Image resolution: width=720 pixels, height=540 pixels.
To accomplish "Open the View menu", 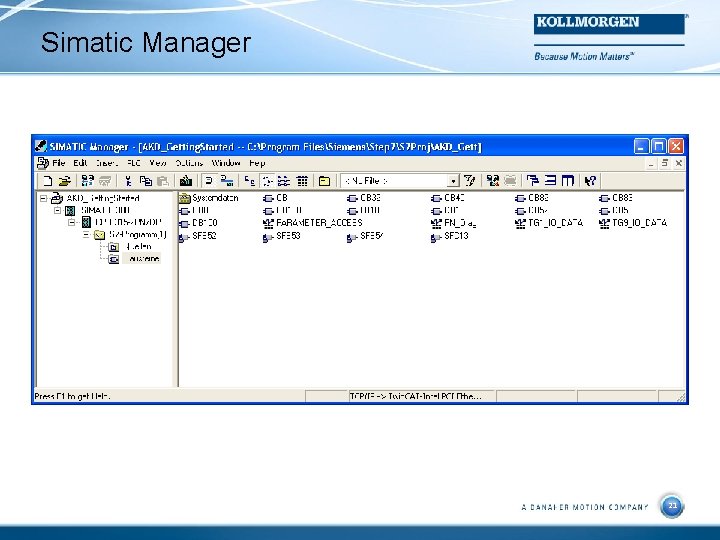I will click(158, 163).
